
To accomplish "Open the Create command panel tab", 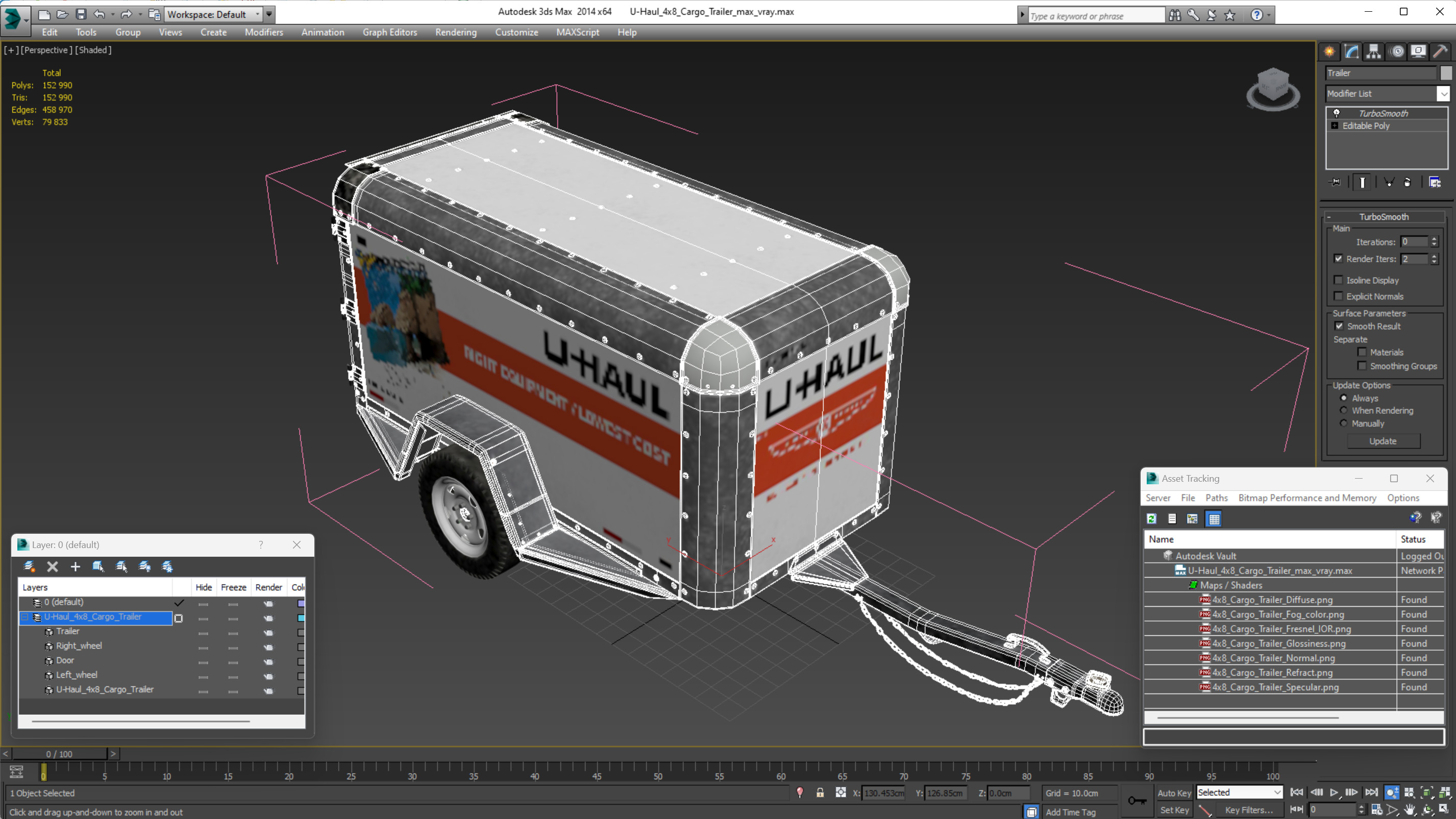I will [x=1329, y=52].
